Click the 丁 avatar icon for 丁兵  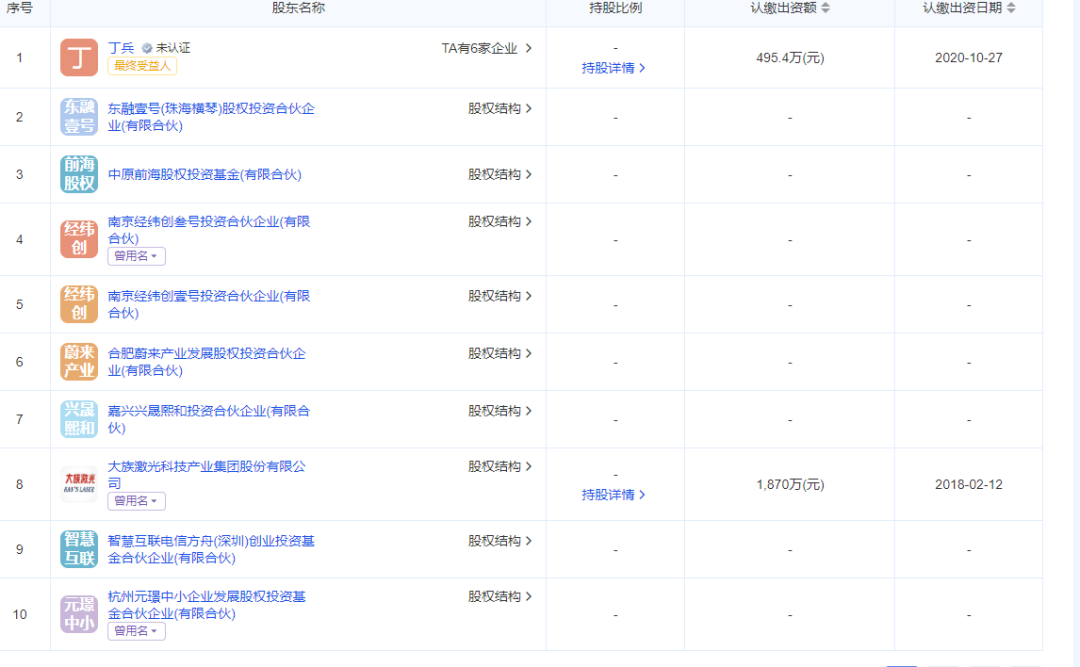79,57
